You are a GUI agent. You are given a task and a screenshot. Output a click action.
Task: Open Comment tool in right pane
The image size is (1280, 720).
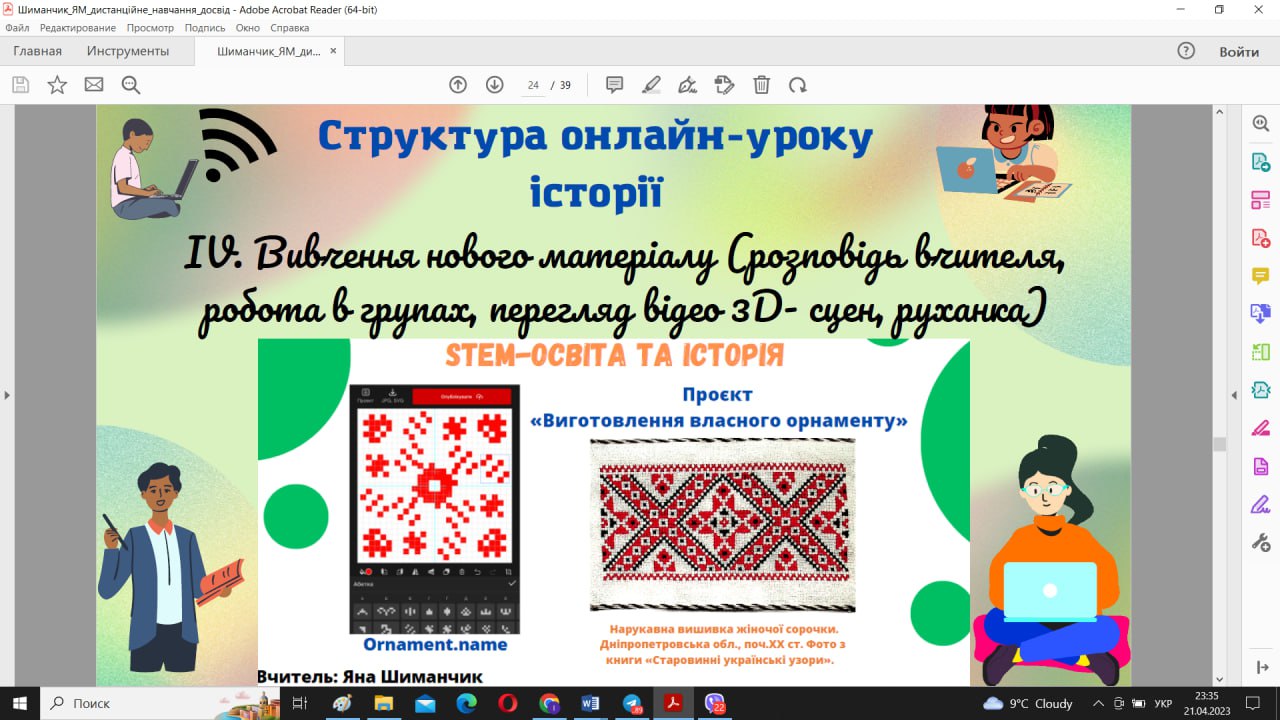pos(1261,276)
